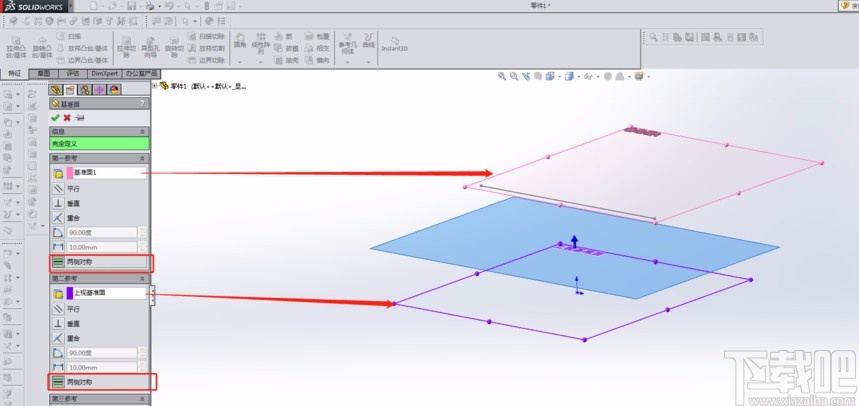This screenshot has width=859, height=406.
Task: Choose the 边界凸台/基体 boundary boss tool
Action: pyautogui.click(x=83, y=60)
